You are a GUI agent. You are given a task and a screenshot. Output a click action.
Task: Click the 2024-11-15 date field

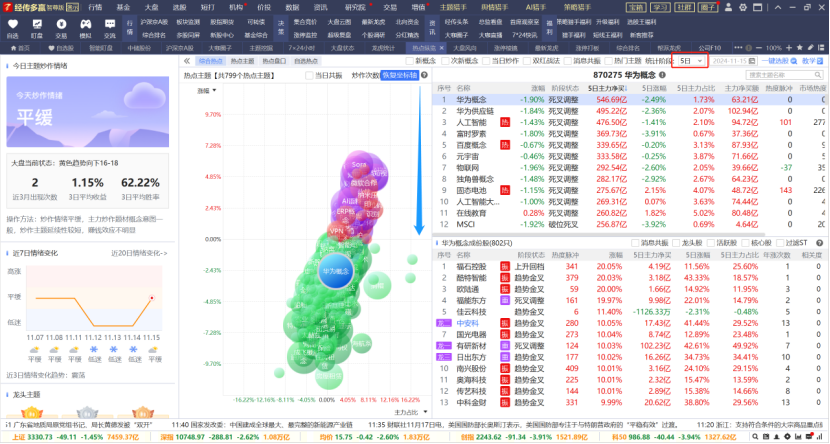[733, 61]
